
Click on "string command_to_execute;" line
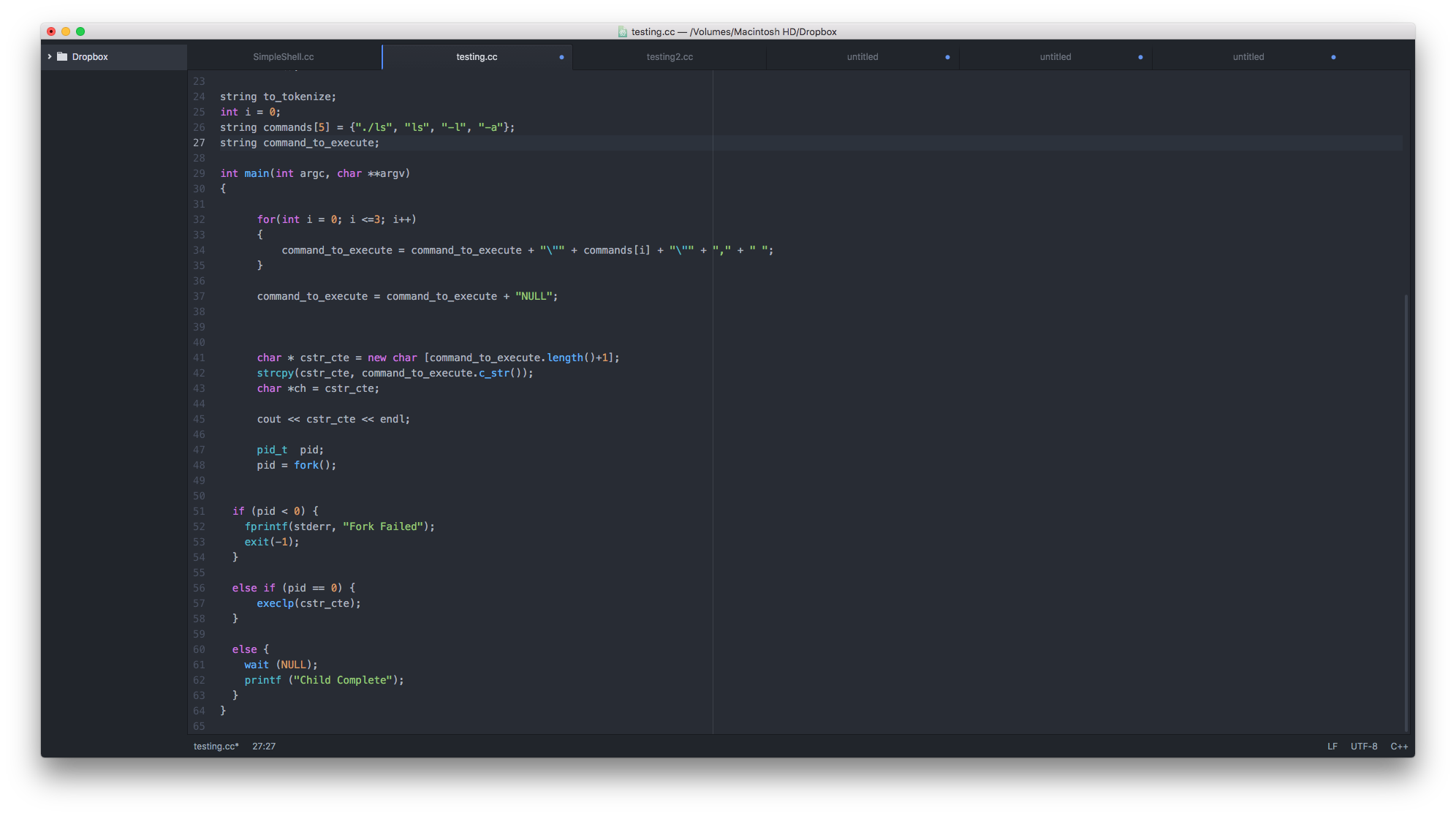[300, 143]
